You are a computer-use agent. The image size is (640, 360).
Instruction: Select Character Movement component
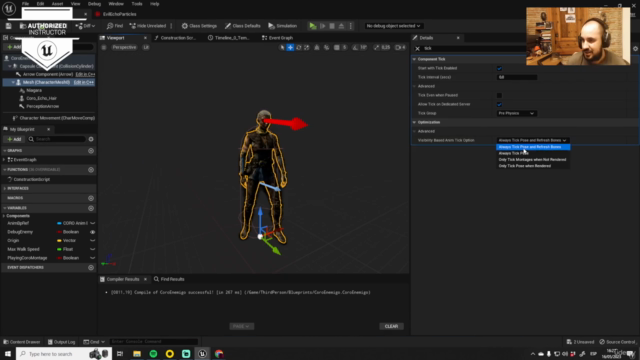[x=57, y=118]
